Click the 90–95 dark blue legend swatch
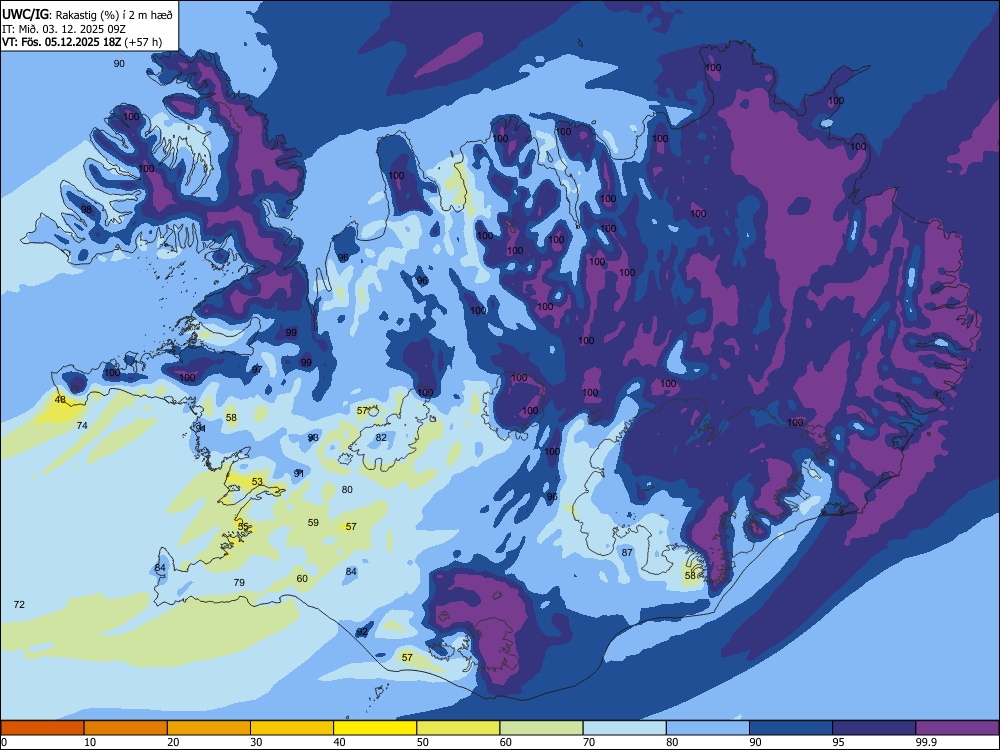1000x750 pixels. click(791, 728)
